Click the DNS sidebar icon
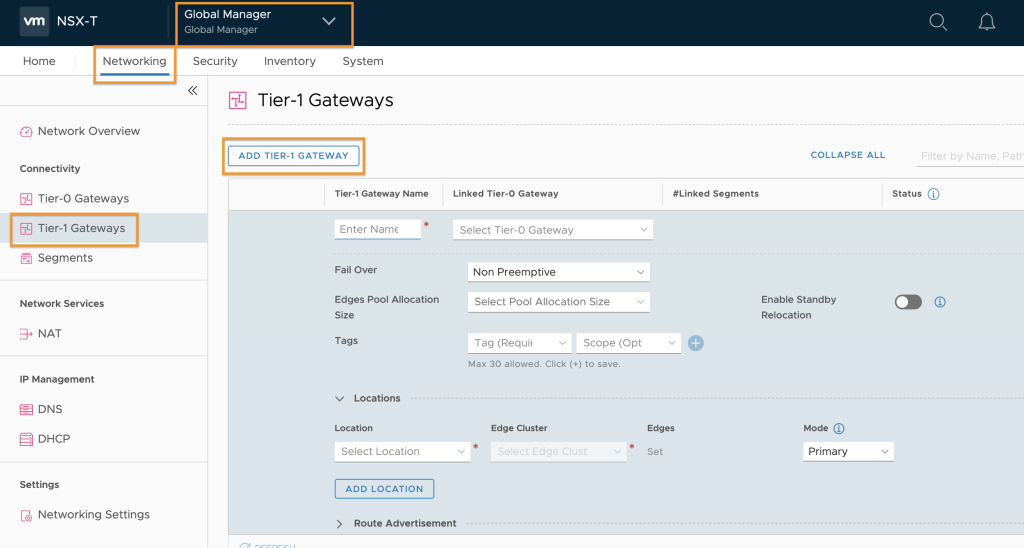This screenshot has width=1024, height=548. 26,410
